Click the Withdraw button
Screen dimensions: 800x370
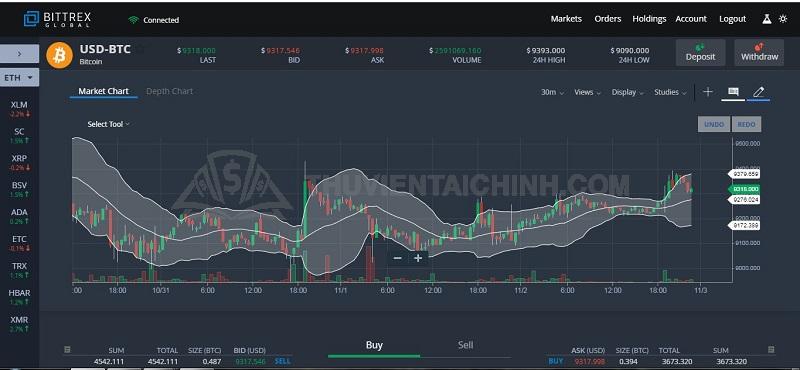759,53
